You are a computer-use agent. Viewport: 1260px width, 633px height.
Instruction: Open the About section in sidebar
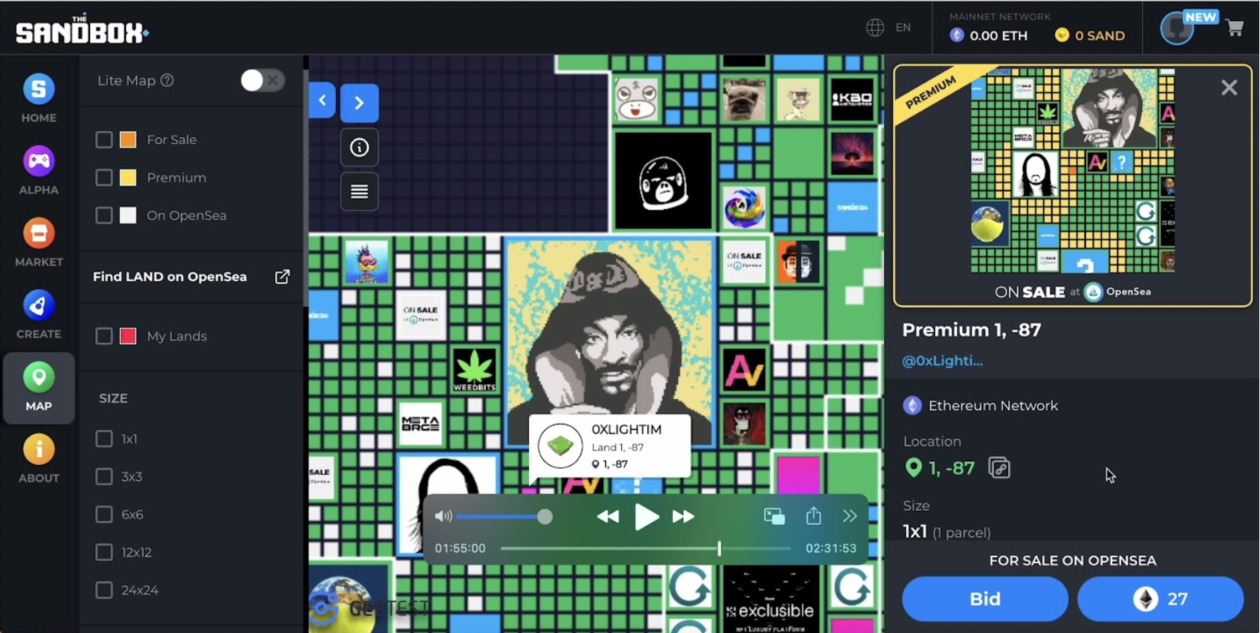point(39,459)
